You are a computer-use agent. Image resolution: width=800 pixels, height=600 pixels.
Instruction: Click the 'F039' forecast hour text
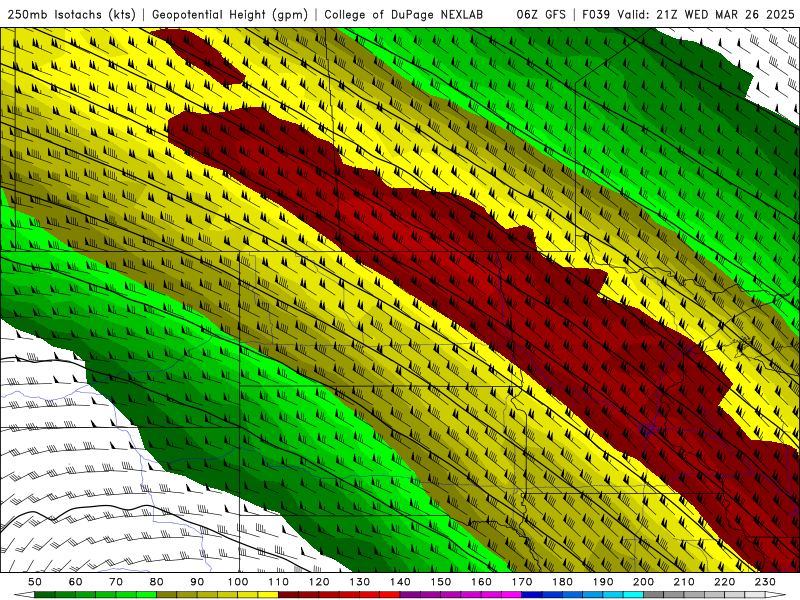pos(596,14)
